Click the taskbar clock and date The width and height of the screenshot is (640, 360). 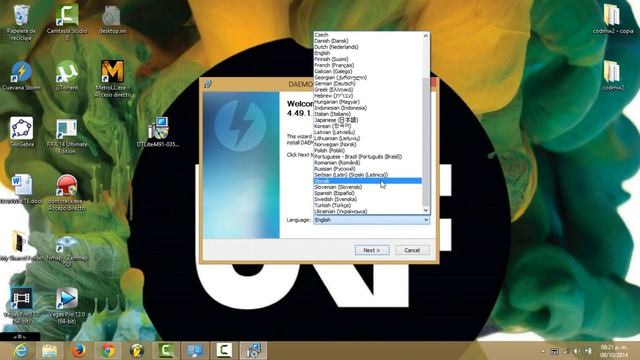point(613,351)
